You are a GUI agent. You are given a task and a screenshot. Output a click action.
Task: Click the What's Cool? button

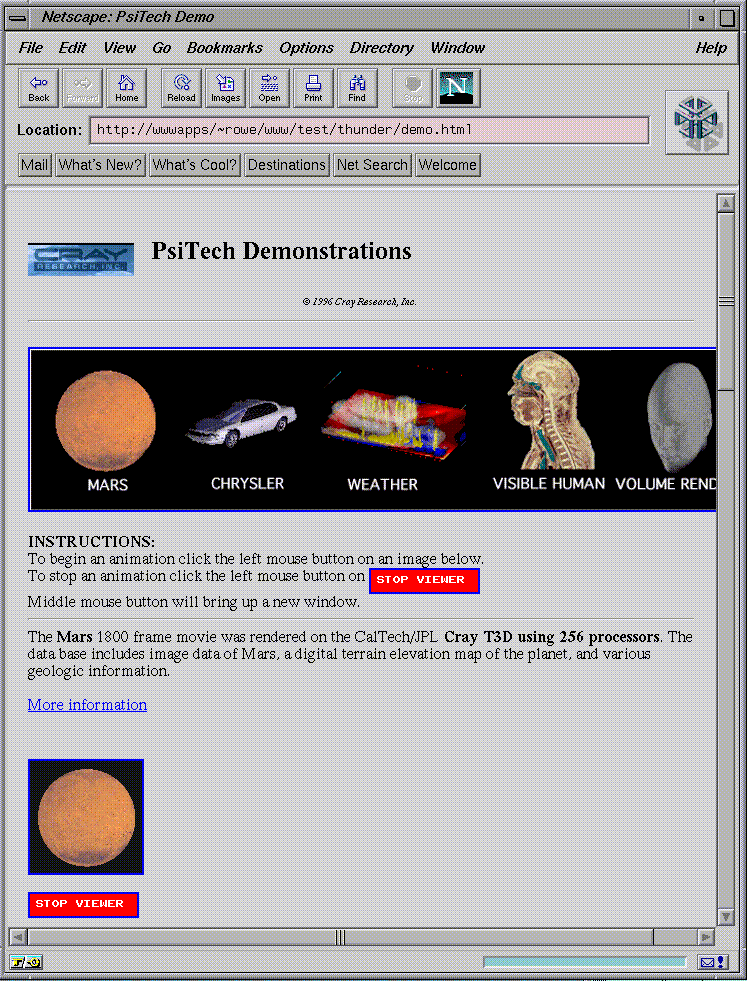pyautogui.click(x=195, y=165)
